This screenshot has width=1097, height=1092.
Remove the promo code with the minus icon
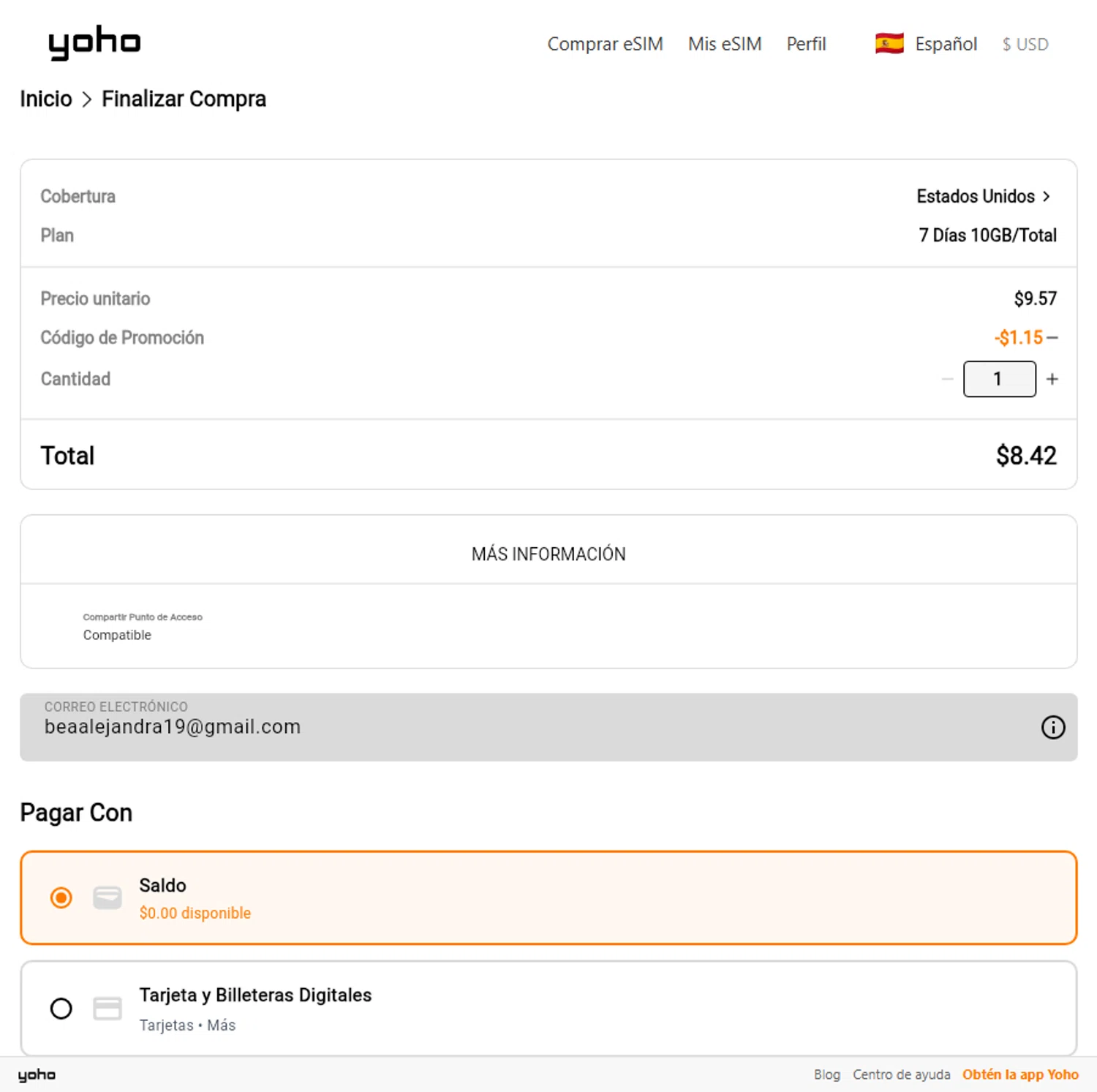pos(1052,338)
